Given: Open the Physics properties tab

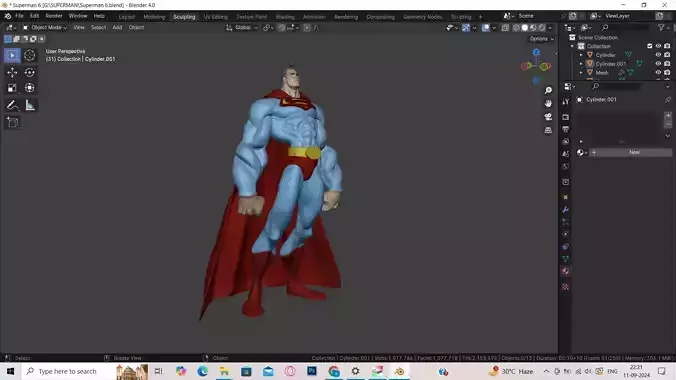Looking at the screenshot, I should (x=566, y=234).
